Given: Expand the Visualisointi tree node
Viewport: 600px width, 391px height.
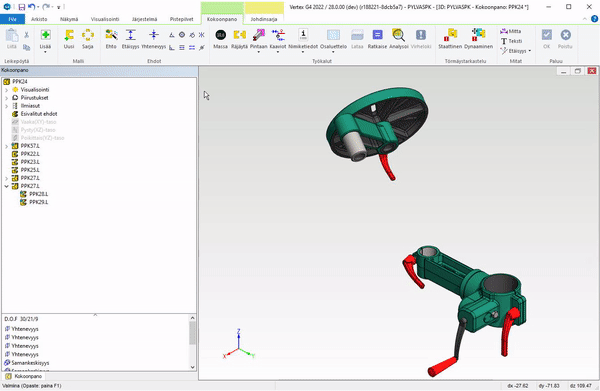Looking at the screenshot, I should (7, 90).
